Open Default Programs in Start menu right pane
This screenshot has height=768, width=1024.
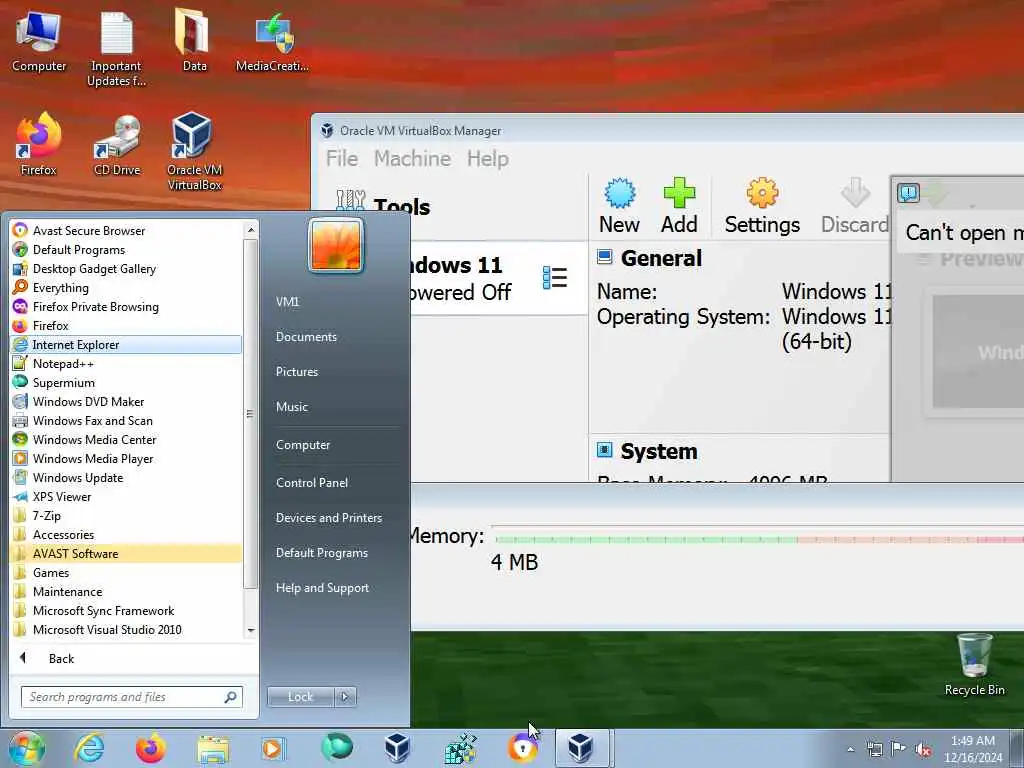point(321,553)
